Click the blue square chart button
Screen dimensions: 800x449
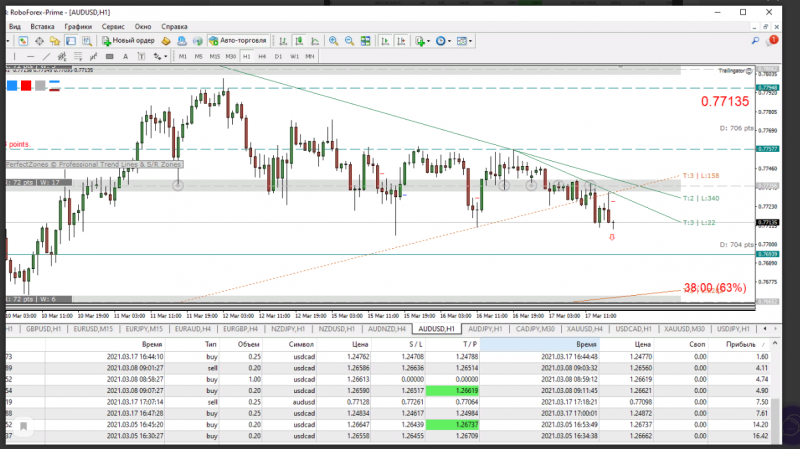point(12,86)
